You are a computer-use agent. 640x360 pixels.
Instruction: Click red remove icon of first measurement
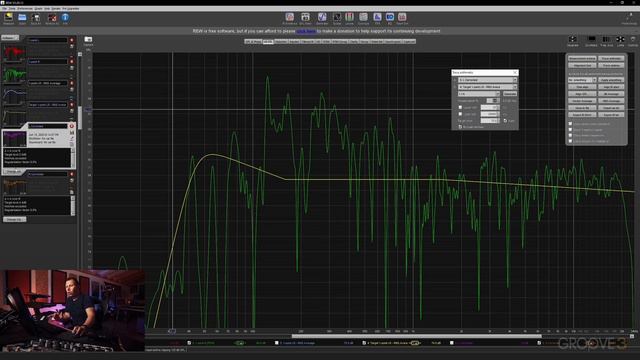click(x=72, y=40)
